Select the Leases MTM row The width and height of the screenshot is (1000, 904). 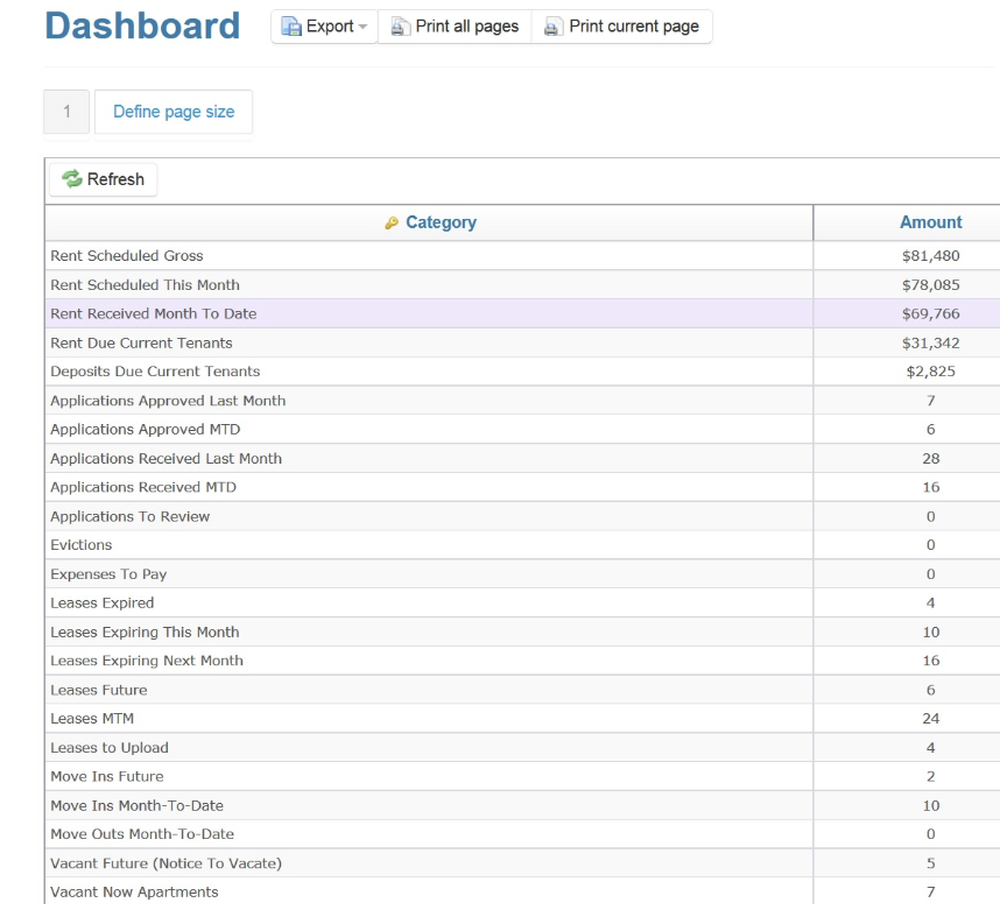[400, 718]
